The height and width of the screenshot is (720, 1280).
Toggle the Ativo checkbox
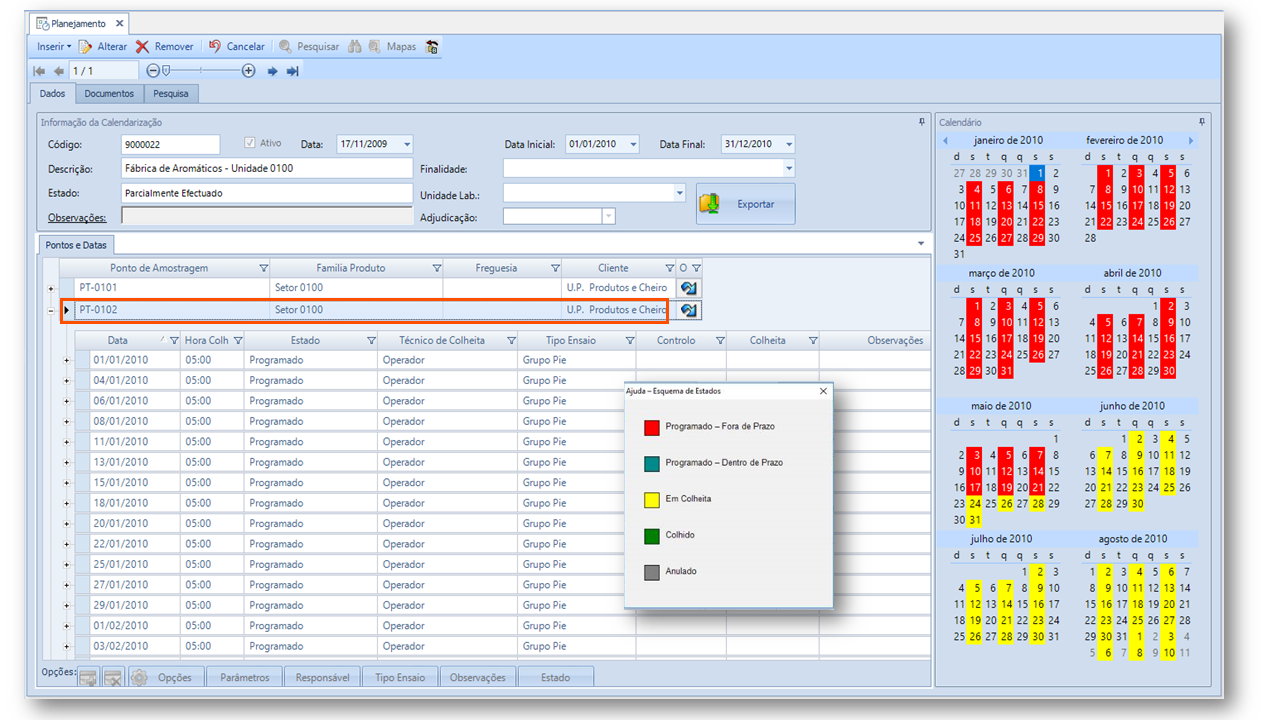(x=251, y=143)
